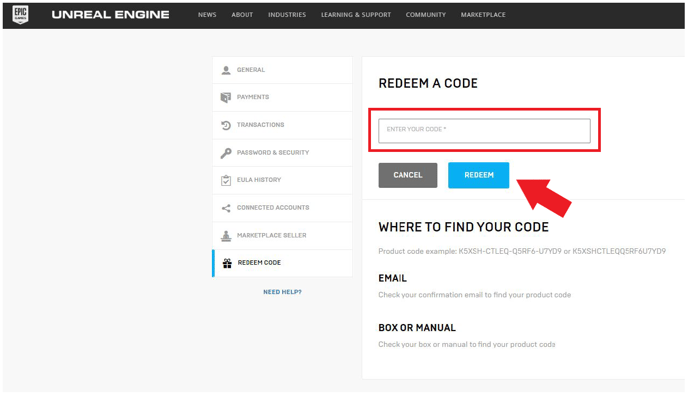The height and width of the screenshot is (397, 688).
Task: Go to Marketplace in top navigation
Action: [483, 15]
